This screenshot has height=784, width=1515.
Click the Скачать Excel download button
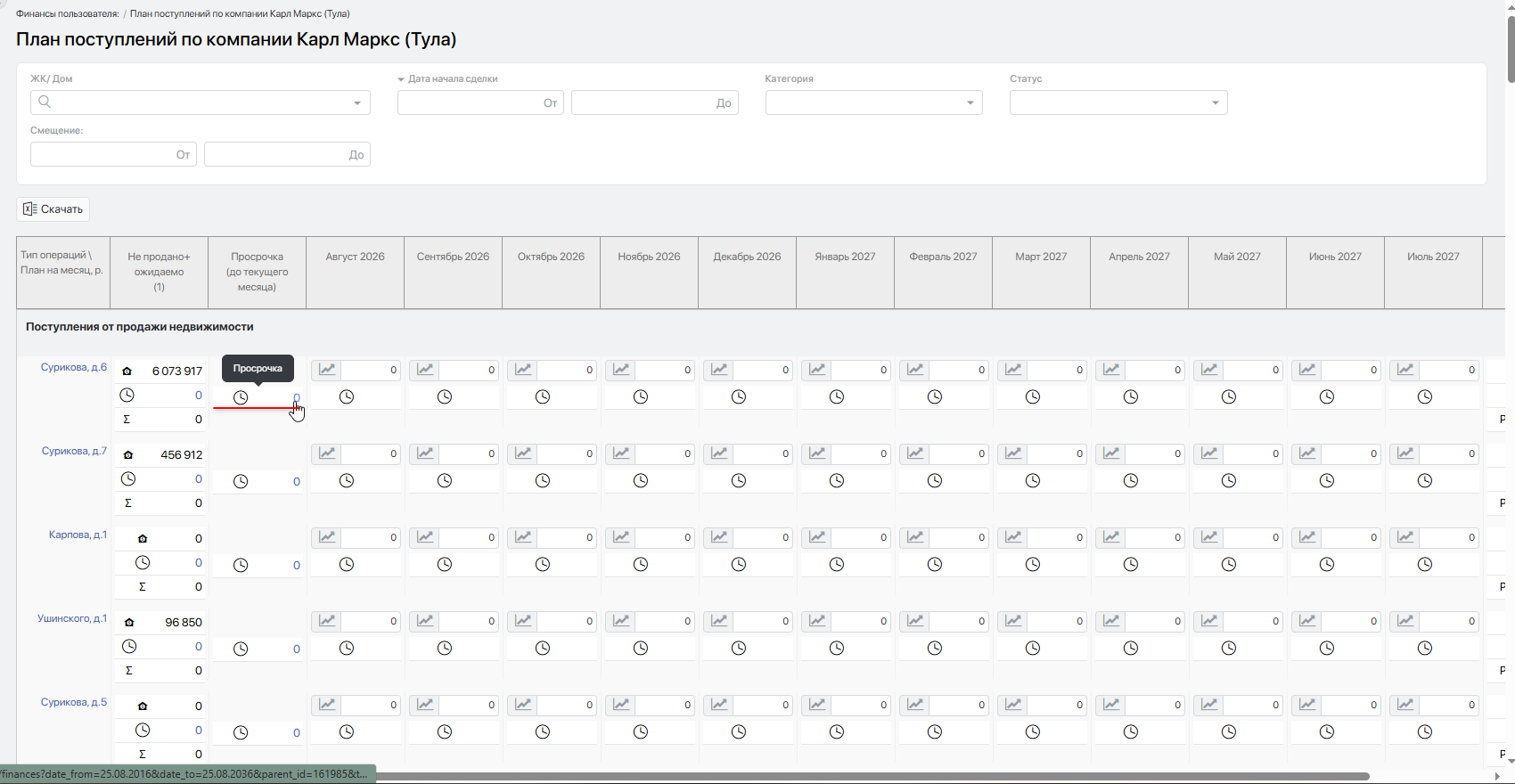(x=53, y=208)
